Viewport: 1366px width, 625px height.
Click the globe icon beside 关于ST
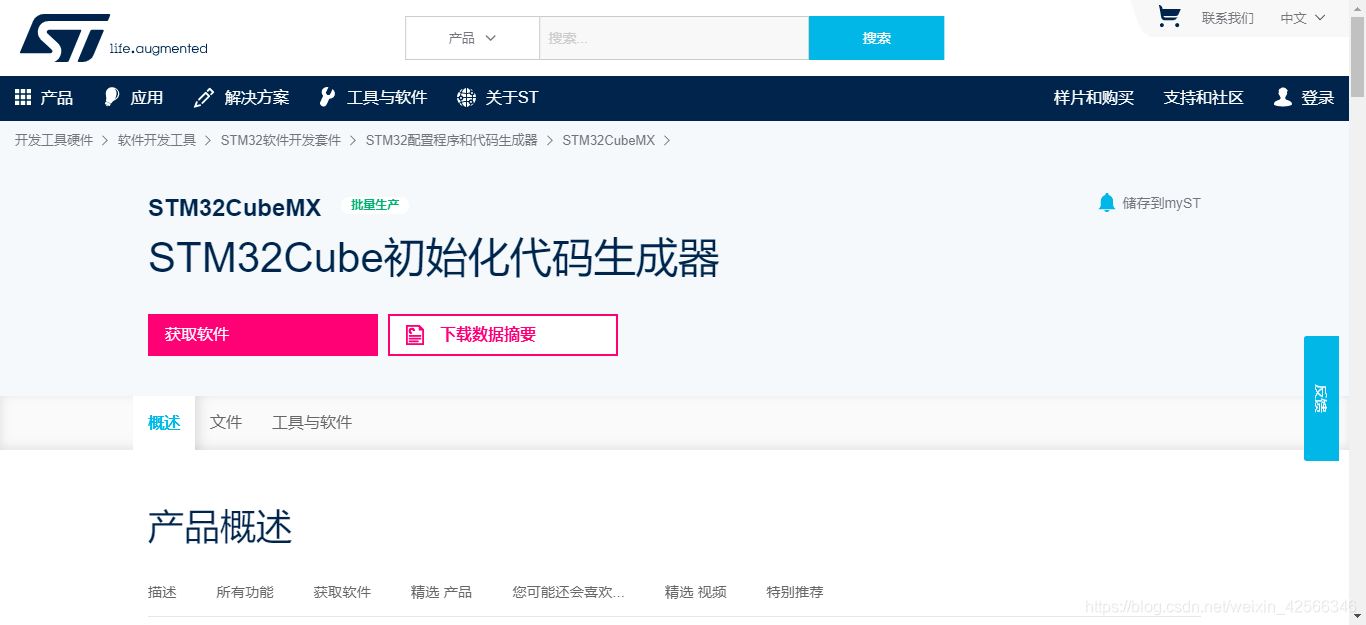(x=466, y=97)
